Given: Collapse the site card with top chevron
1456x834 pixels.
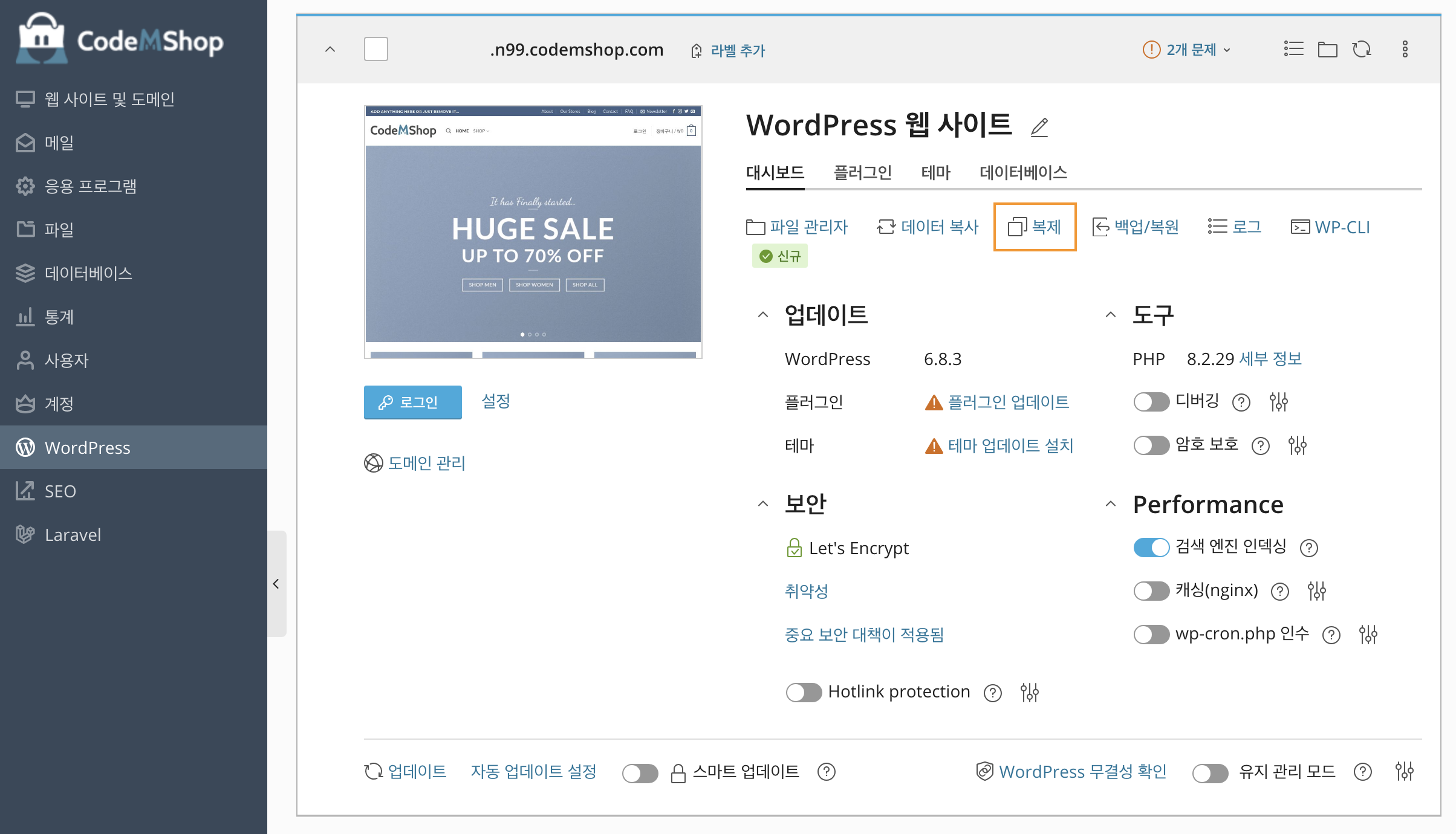Looking at the screenshot, I should click(330, 50).
